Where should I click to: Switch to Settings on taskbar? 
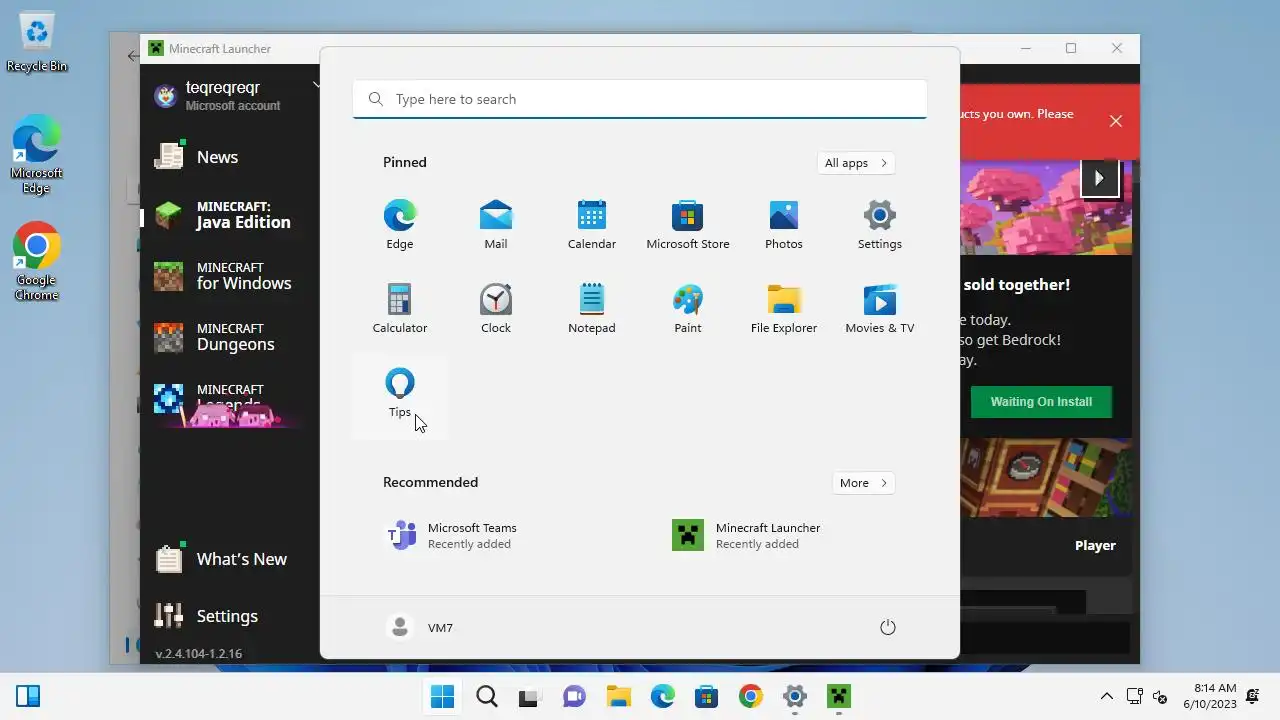pyautogui.click(x=794, y=696)
